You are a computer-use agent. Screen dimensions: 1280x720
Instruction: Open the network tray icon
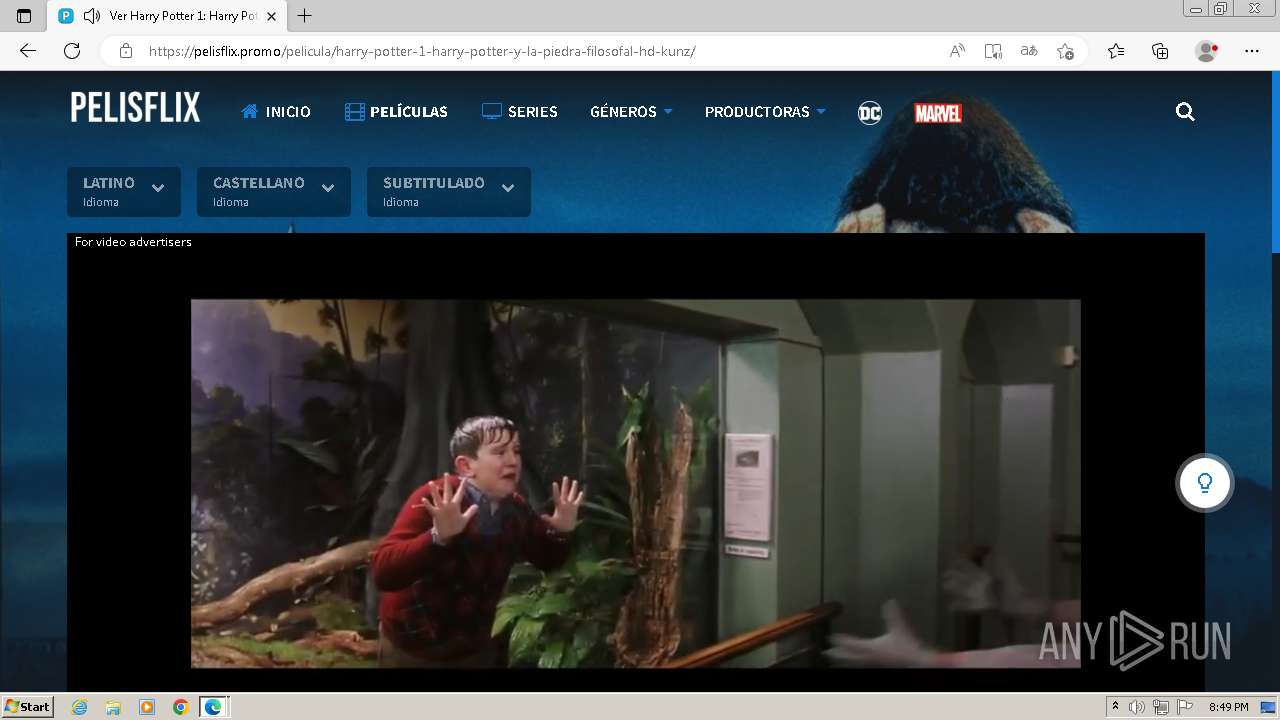(x=1161, y=707)
